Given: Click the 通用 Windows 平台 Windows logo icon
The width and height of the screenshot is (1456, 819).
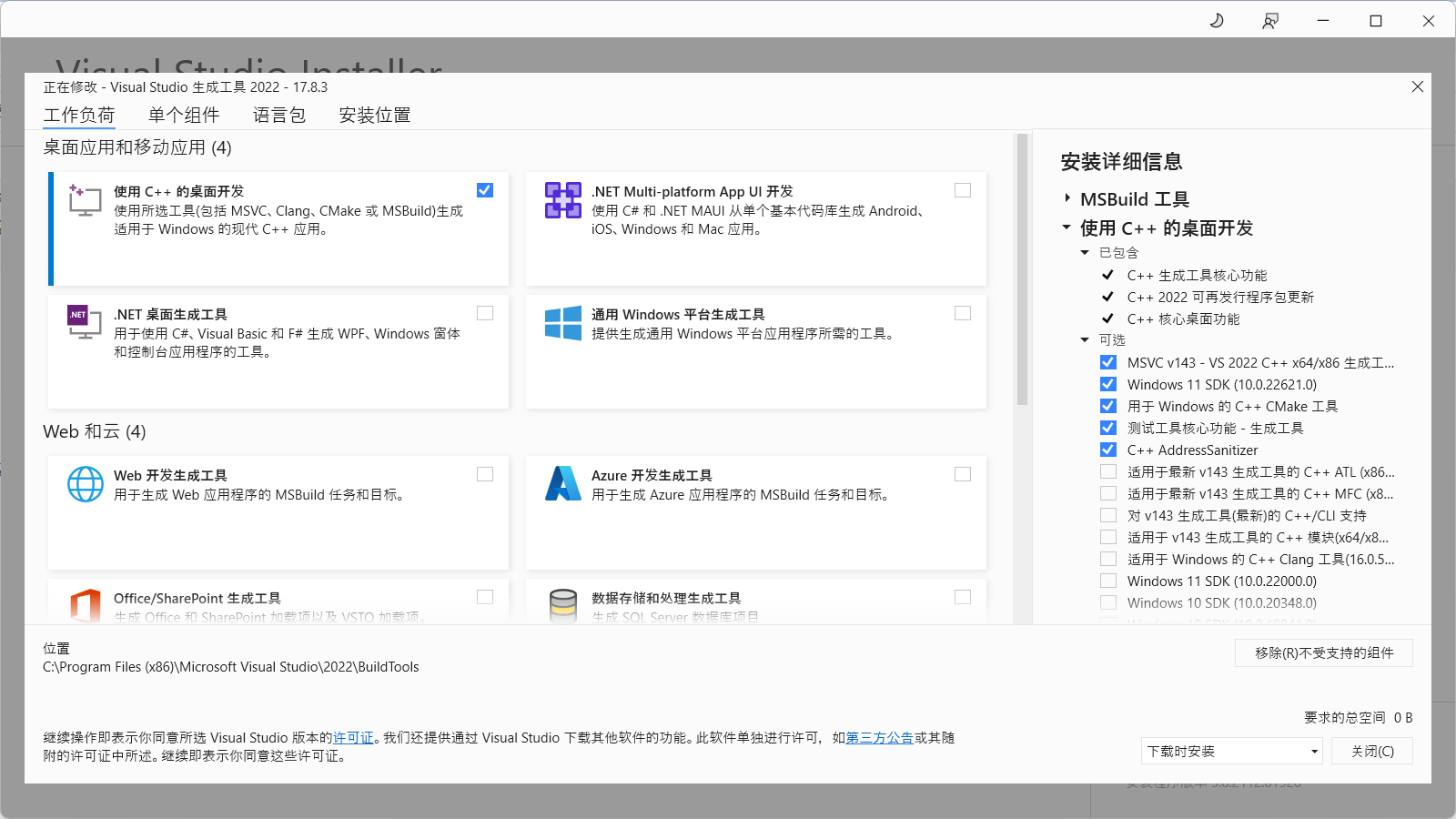Looking at the screenshot, I should click(563, 323).
